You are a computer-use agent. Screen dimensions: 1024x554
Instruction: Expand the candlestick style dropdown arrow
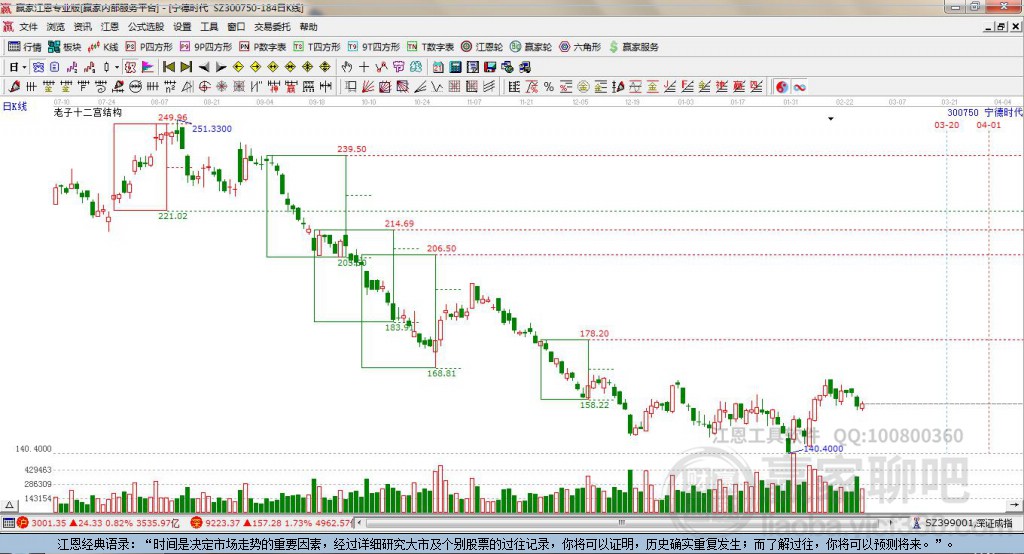(x=117, y=67)
